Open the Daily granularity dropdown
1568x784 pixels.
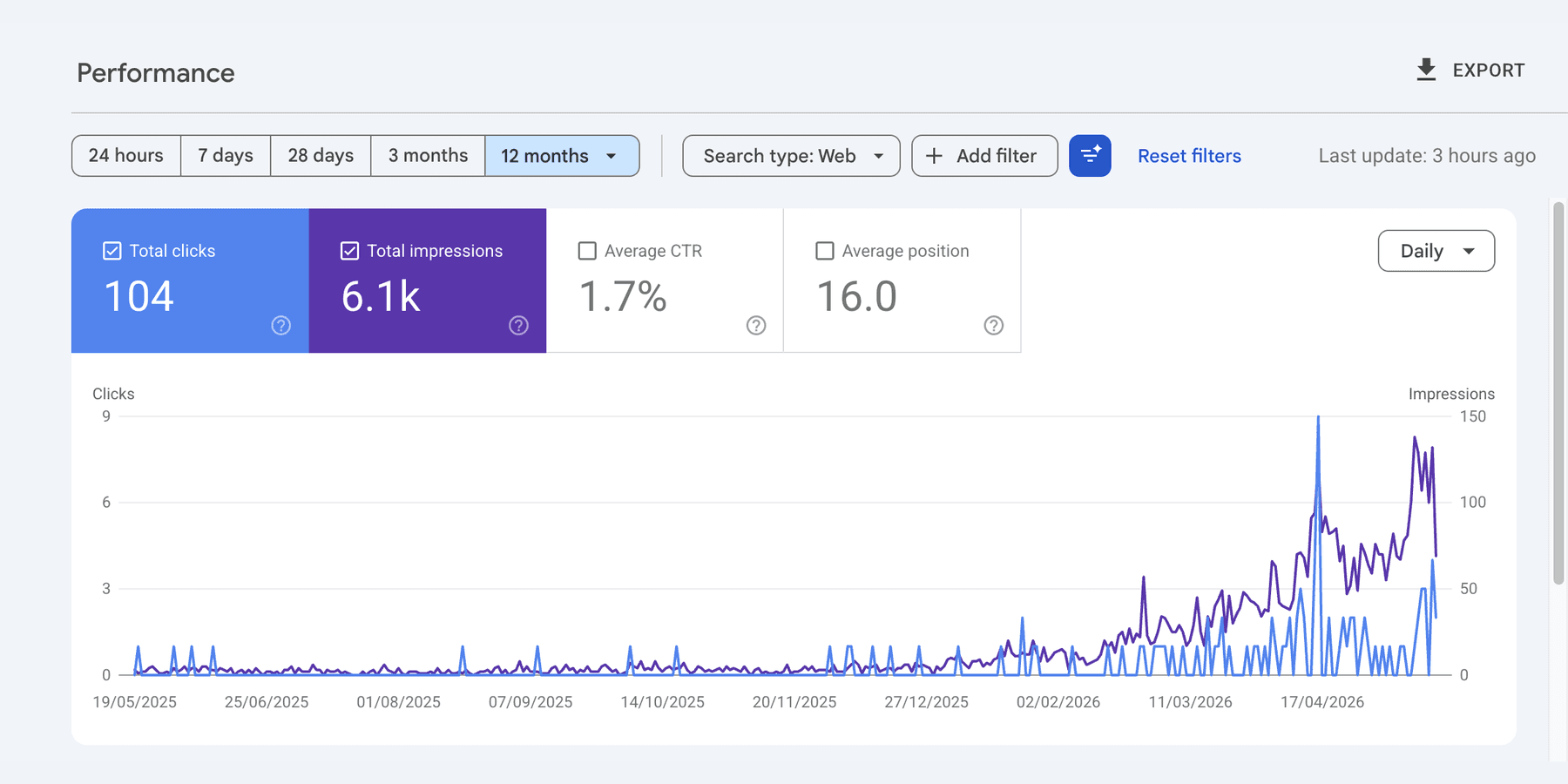[1436, 251]
